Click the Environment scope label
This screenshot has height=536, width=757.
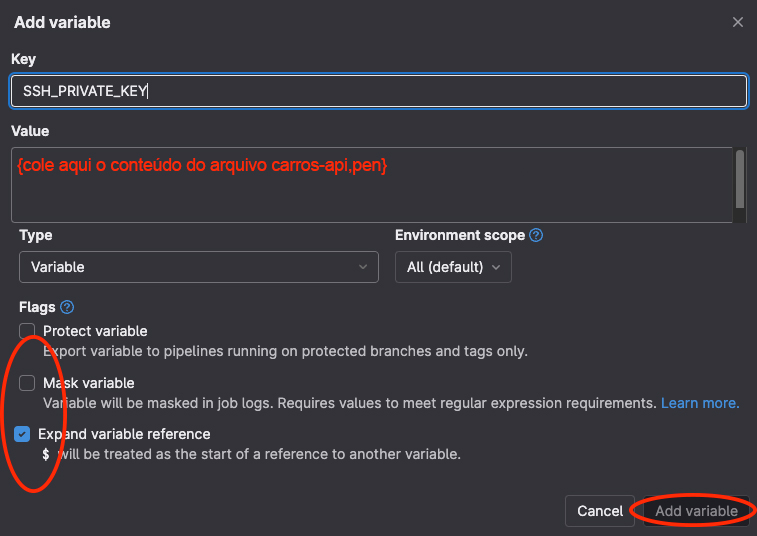[459, 235]
